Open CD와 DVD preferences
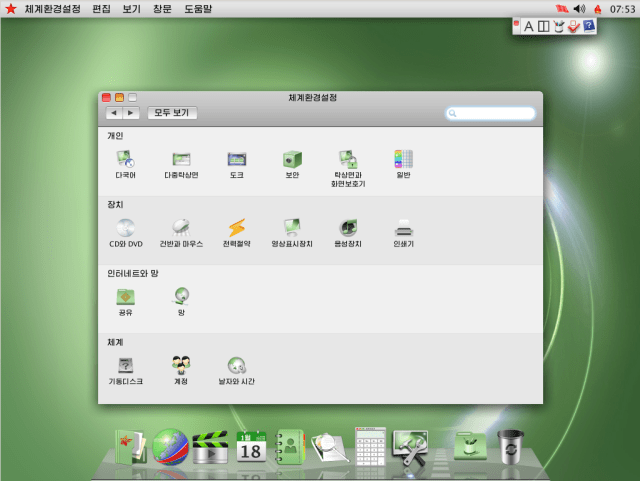640x481 pixels. pos(125,228)
